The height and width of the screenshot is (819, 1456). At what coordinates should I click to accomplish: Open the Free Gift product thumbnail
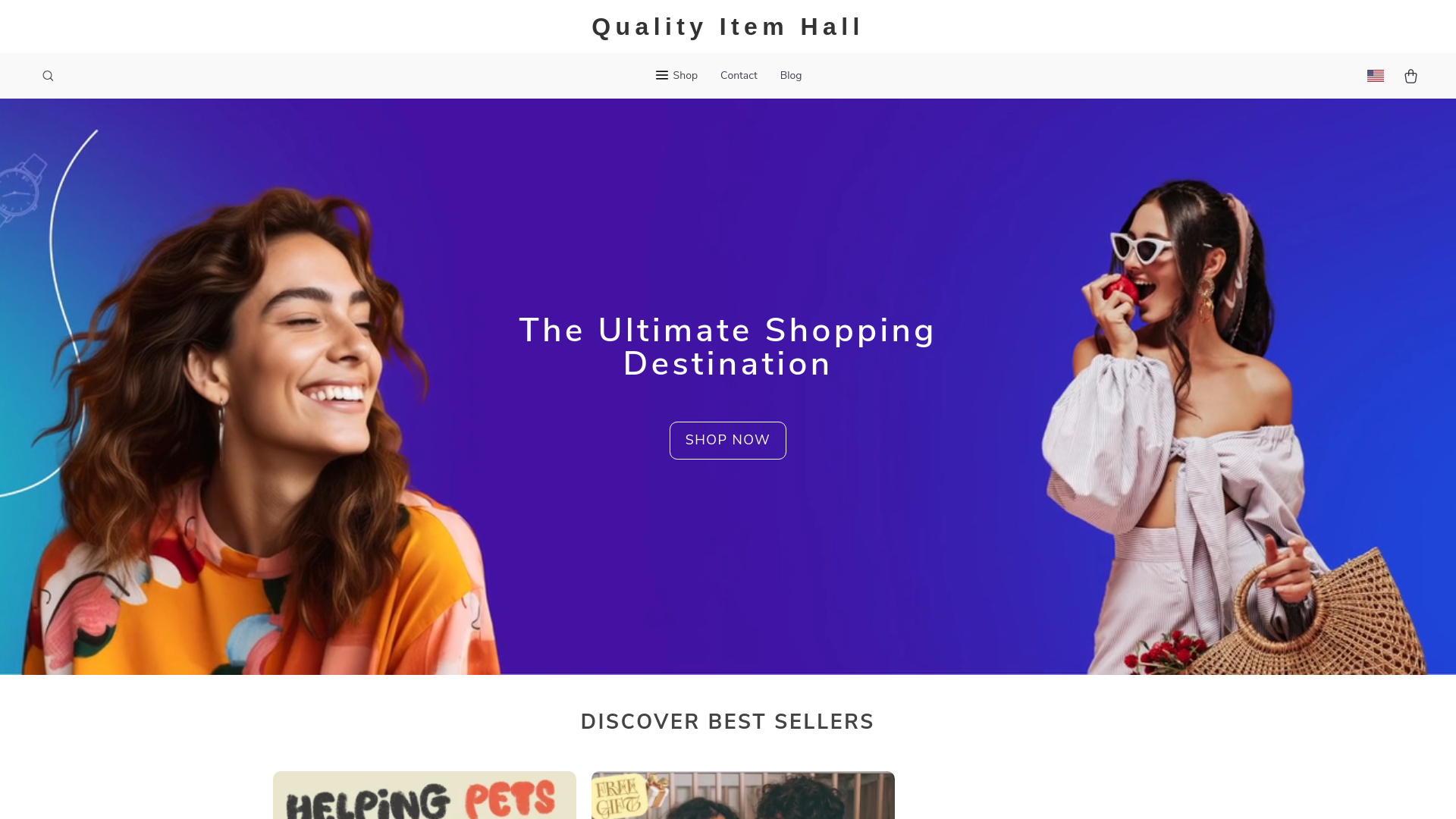743,795
